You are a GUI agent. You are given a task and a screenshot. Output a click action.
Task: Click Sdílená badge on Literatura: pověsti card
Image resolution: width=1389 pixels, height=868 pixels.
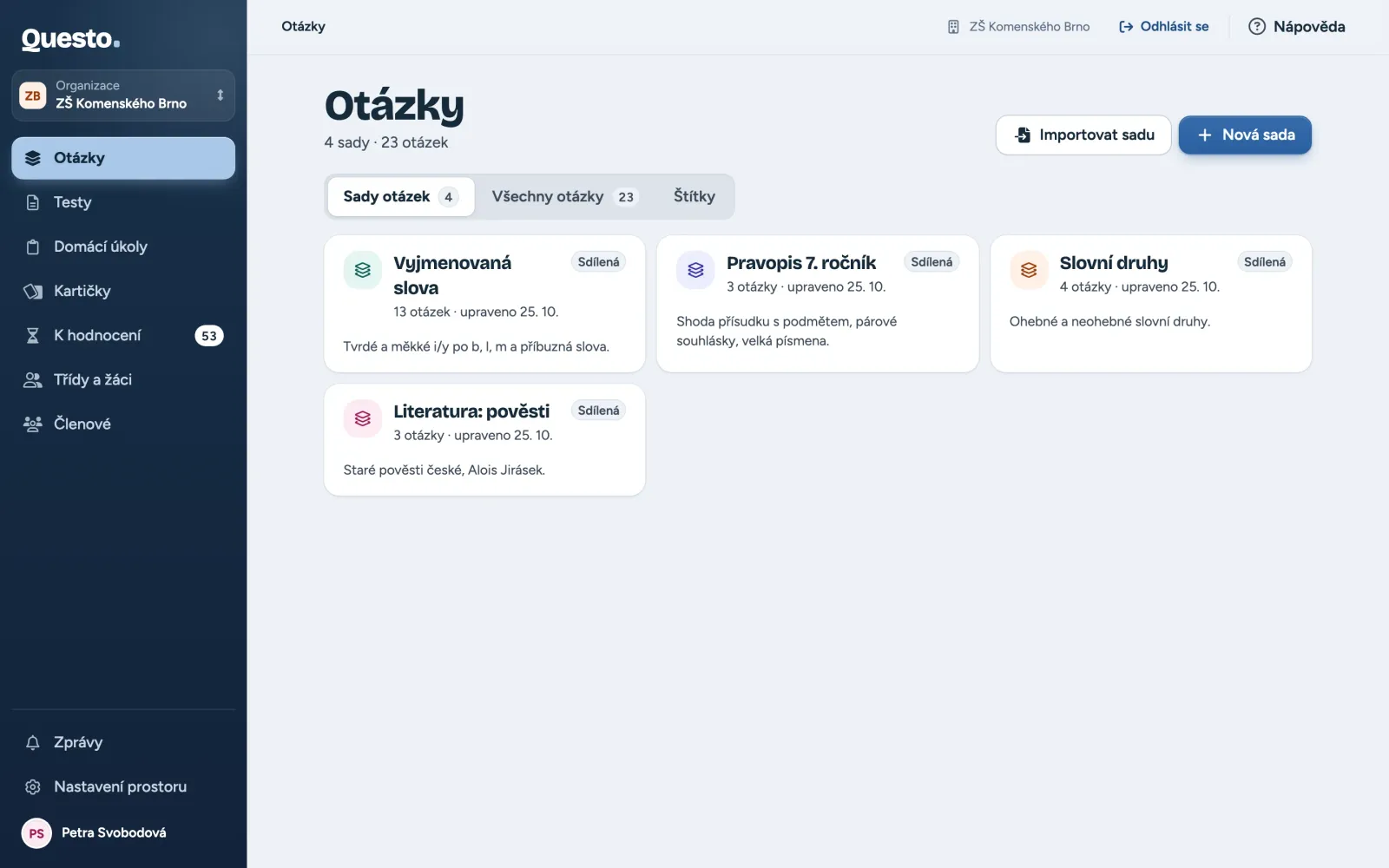click(x=598, y=411)
